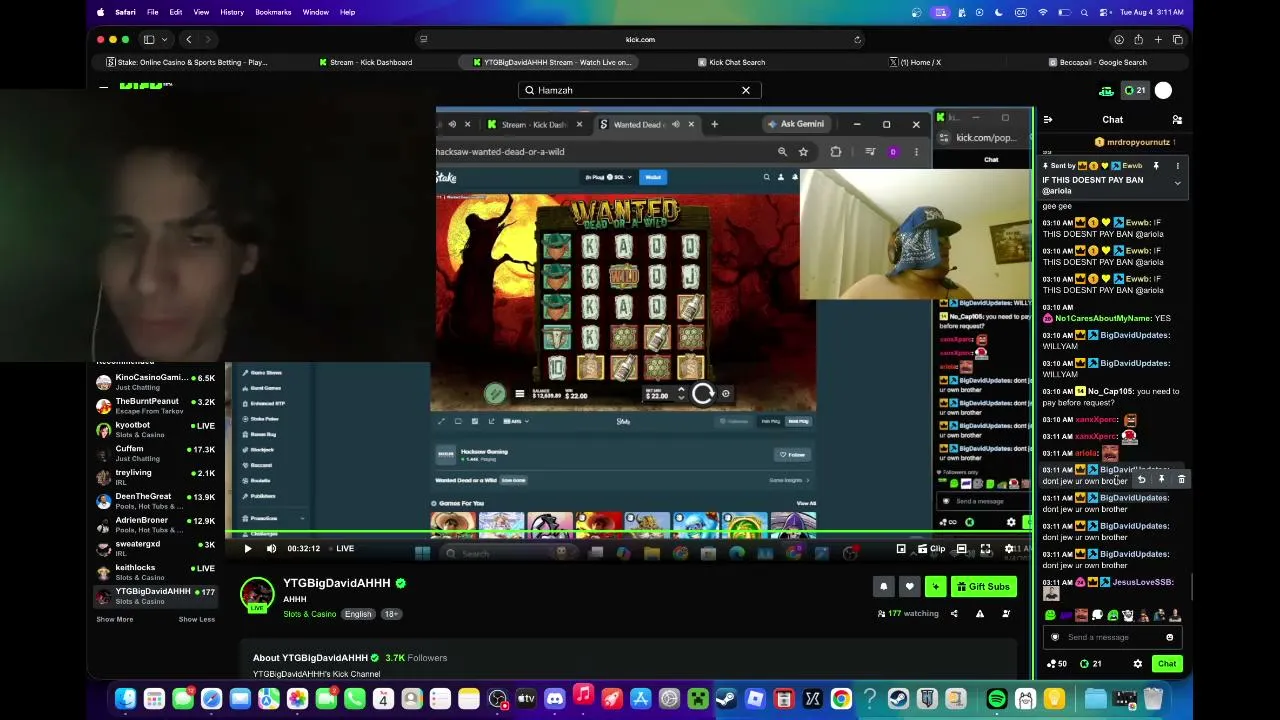Open macOS Control Center in menu bar
Viewport: 1280px width, 720px height.
[1104, 12]
